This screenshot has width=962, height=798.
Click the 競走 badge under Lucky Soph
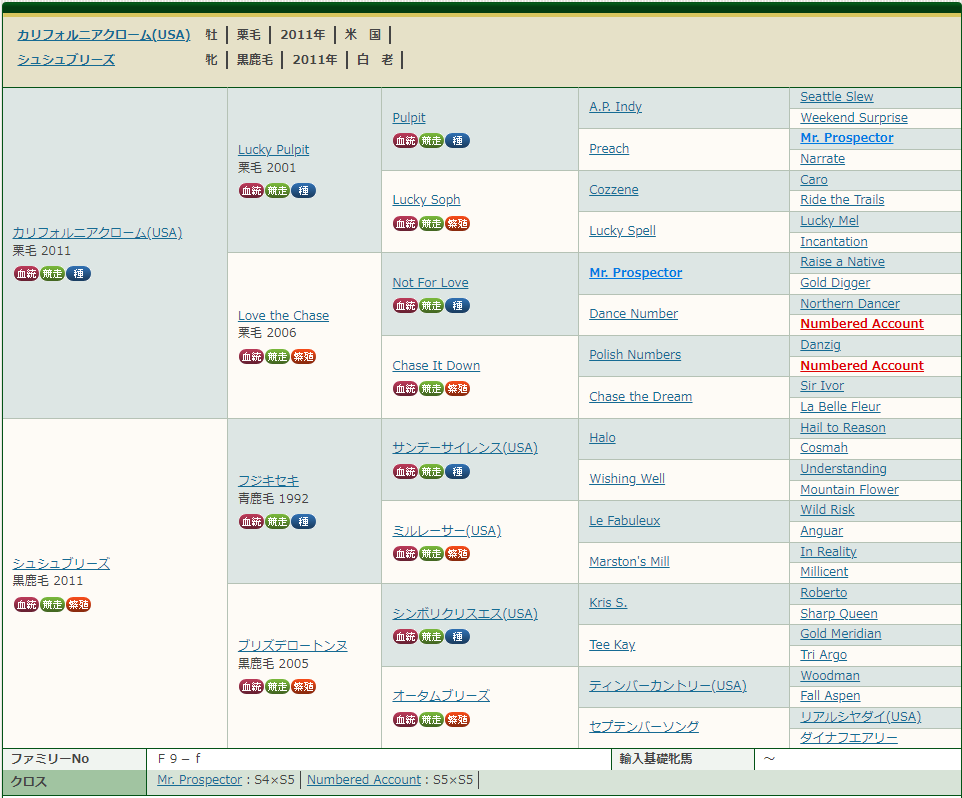click(431, 223)
